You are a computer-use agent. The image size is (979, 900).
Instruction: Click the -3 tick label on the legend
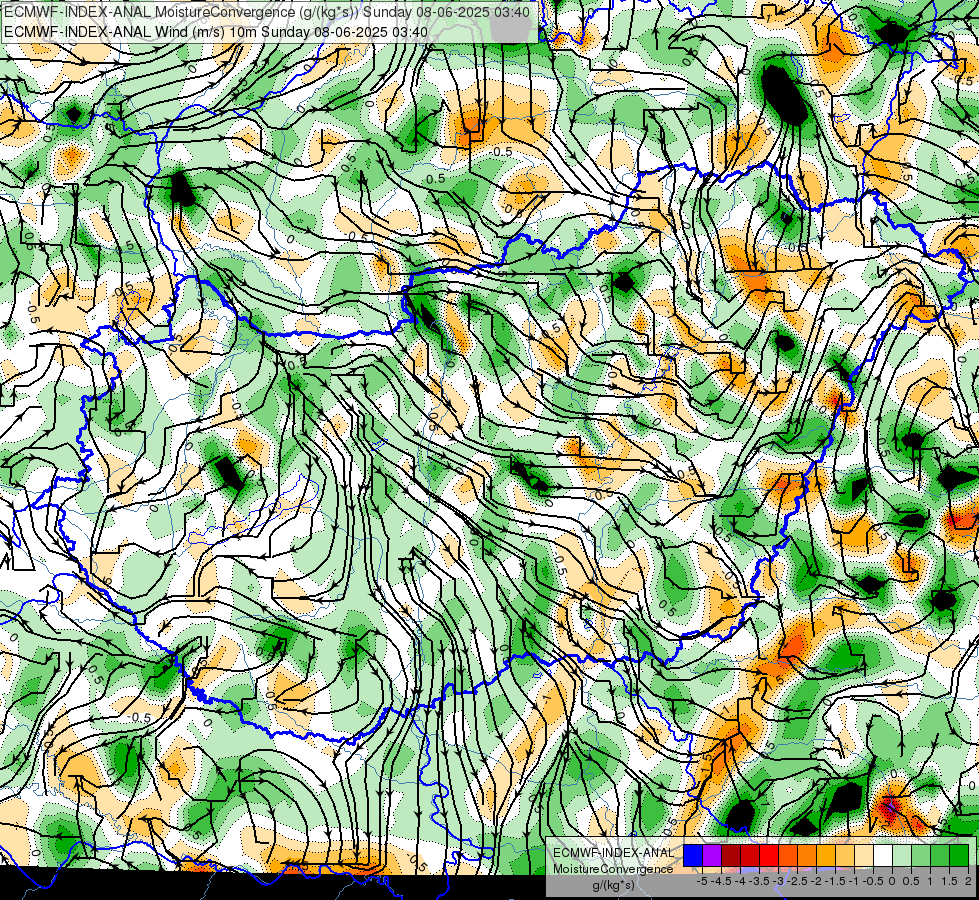pos(779,881)
